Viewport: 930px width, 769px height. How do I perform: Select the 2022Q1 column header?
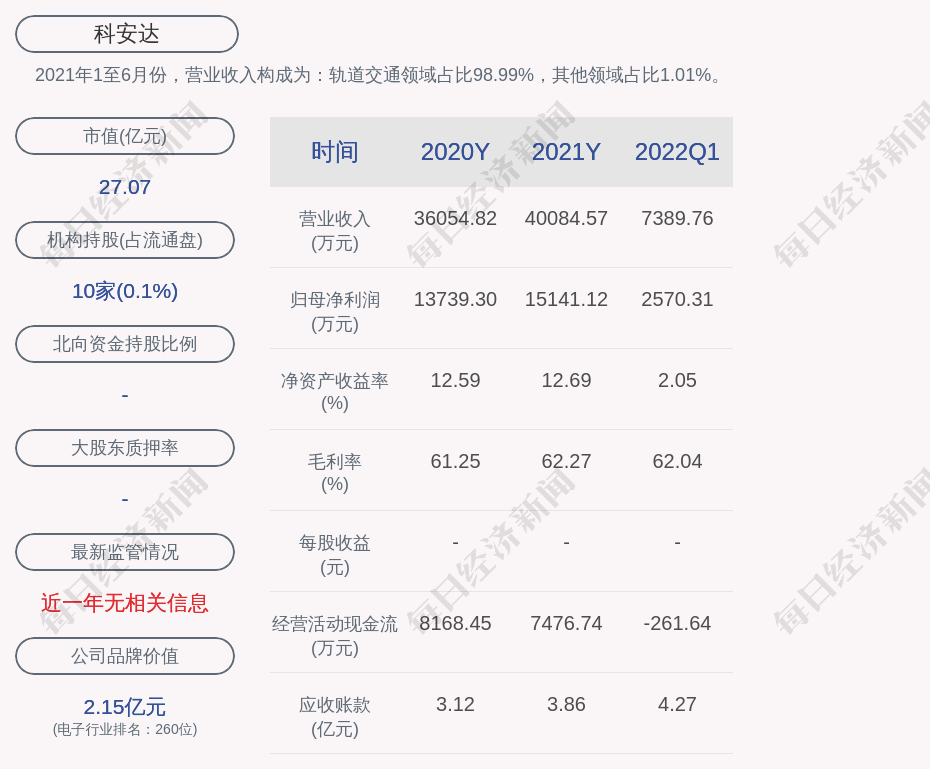pos(677,152)
